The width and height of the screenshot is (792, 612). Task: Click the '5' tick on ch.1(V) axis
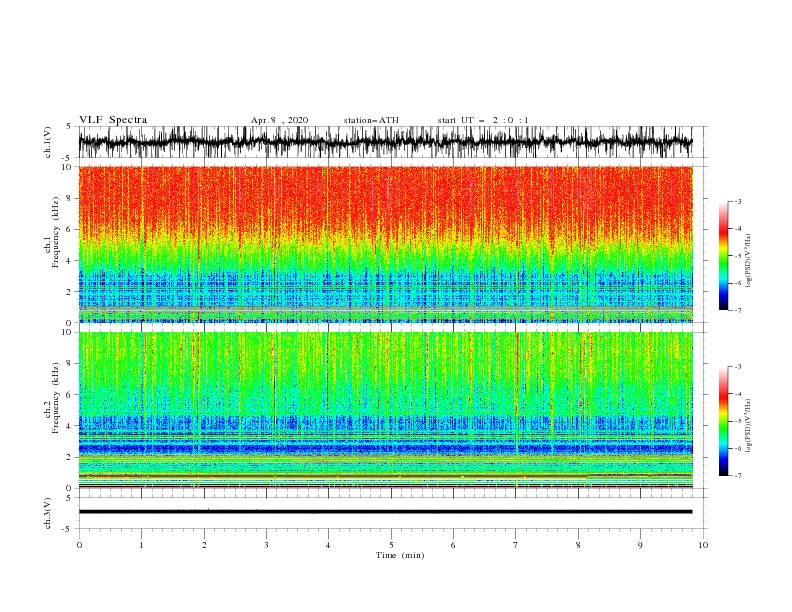[x=69, y=126]
